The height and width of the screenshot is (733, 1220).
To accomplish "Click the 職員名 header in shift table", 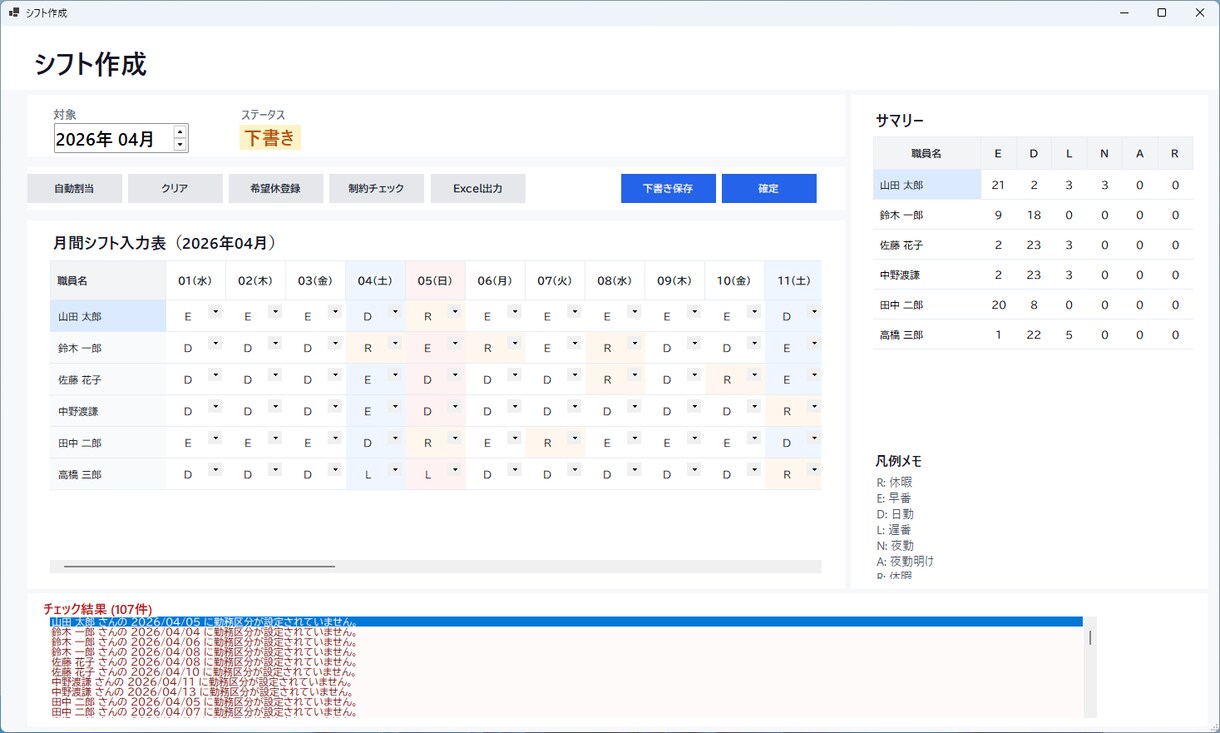I will coord(107,281).
